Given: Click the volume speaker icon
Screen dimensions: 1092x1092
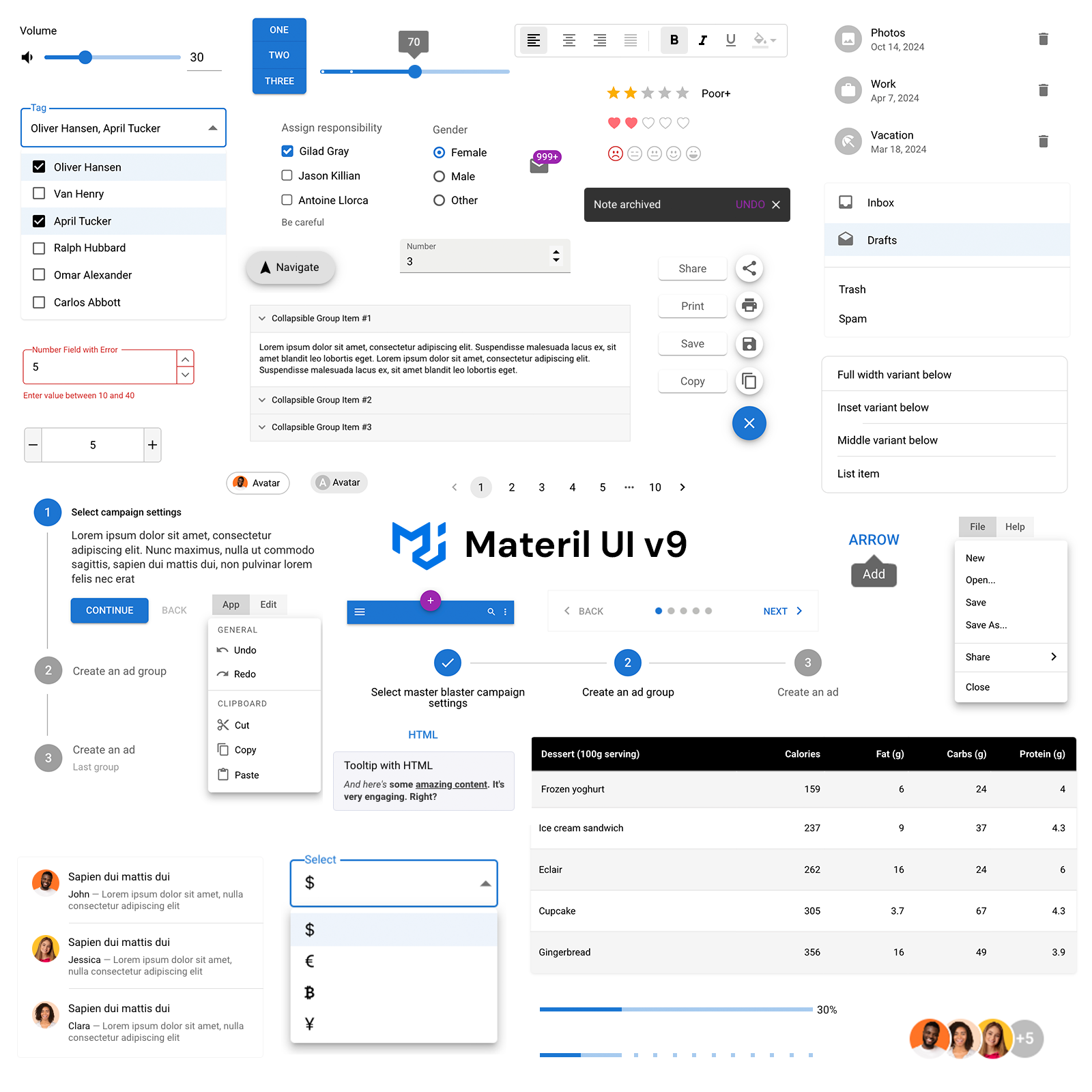Looking at the screenshot, I should click(x=27, y=57).
